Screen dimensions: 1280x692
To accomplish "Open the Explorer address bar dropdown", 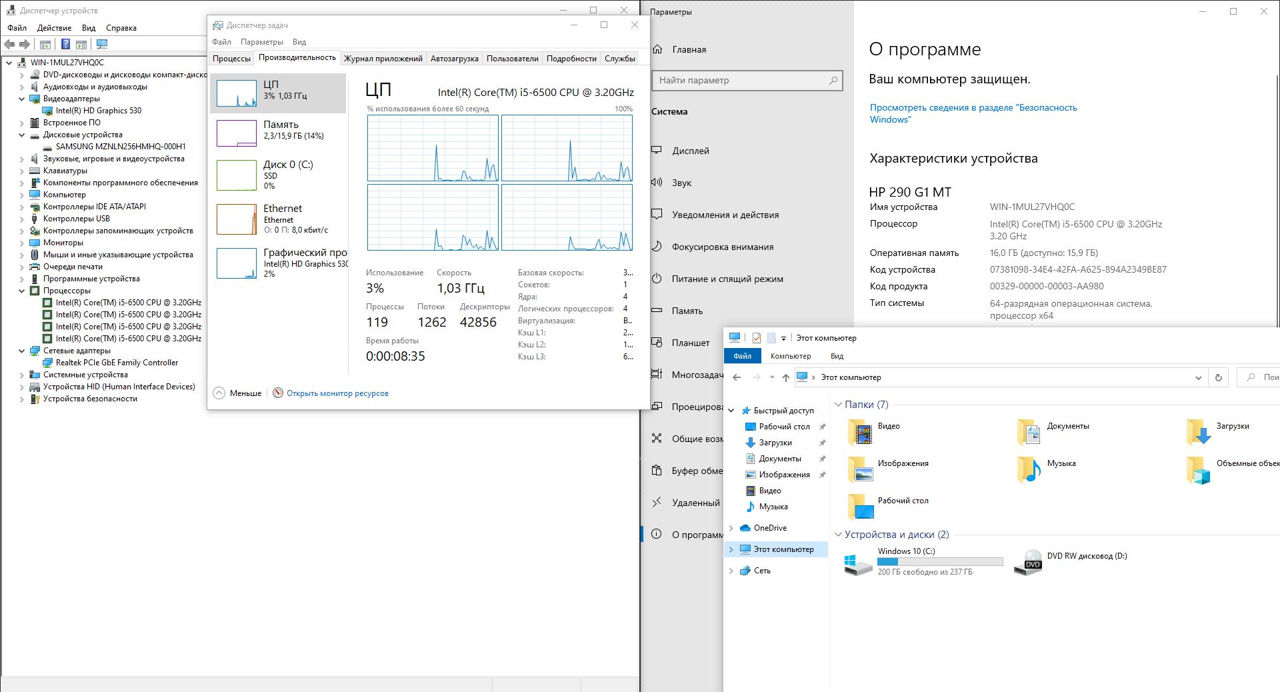I will 1199,378.
